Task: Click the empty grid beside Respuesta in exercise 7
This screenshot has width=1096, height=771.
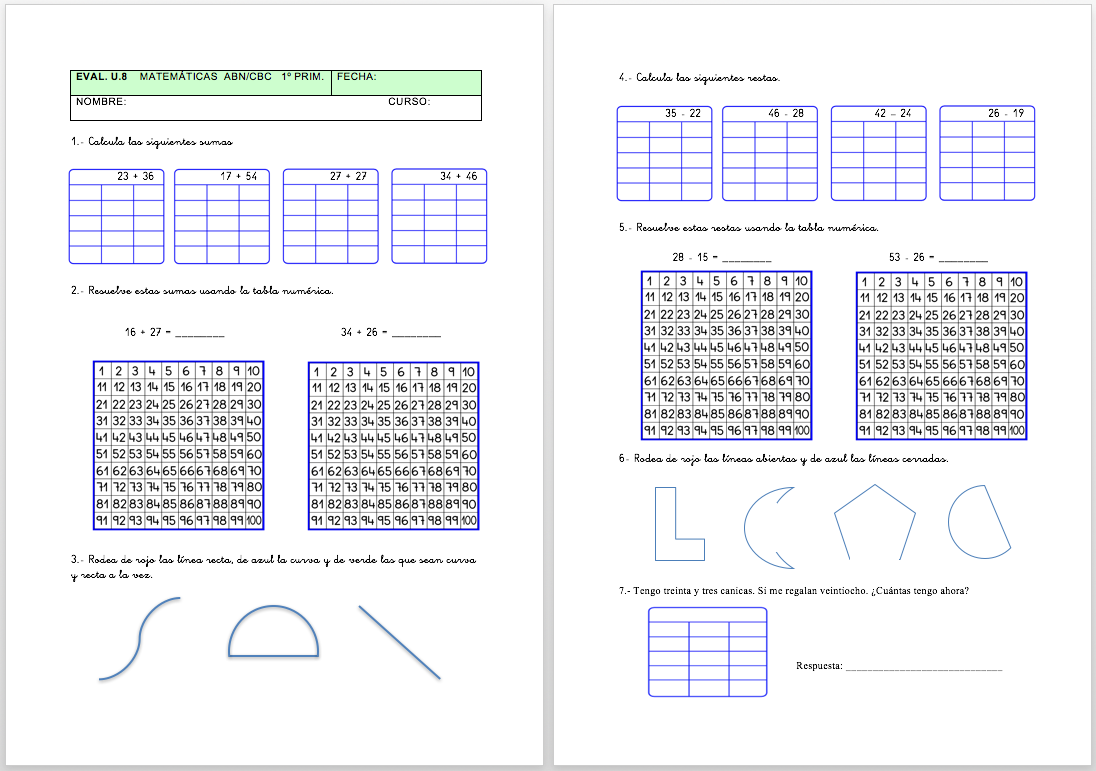Action: pyautogui.click(x=707, y=653)
